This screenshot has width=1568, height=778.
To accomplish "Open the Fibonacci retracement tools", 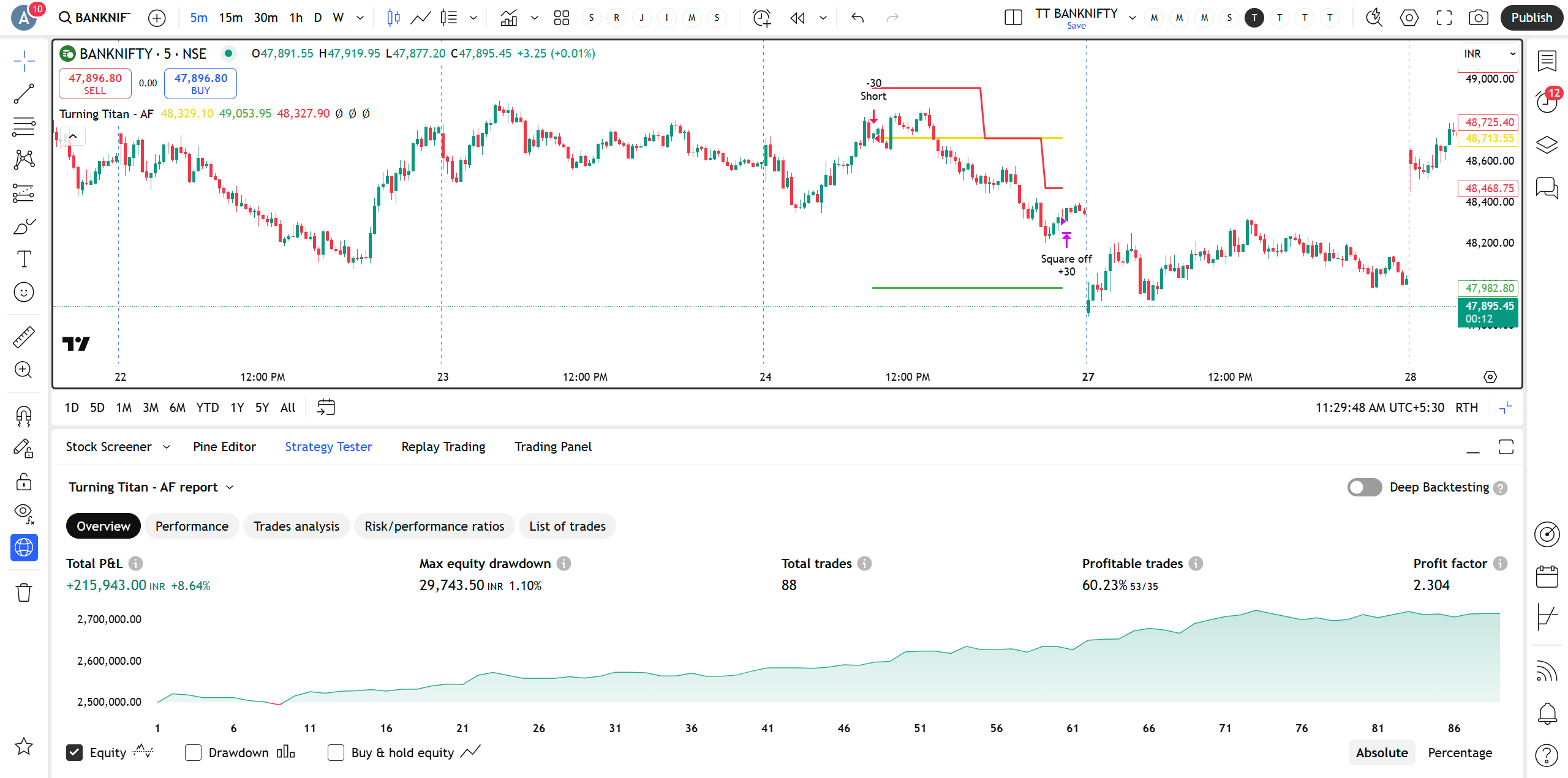I will coord(24,127).
